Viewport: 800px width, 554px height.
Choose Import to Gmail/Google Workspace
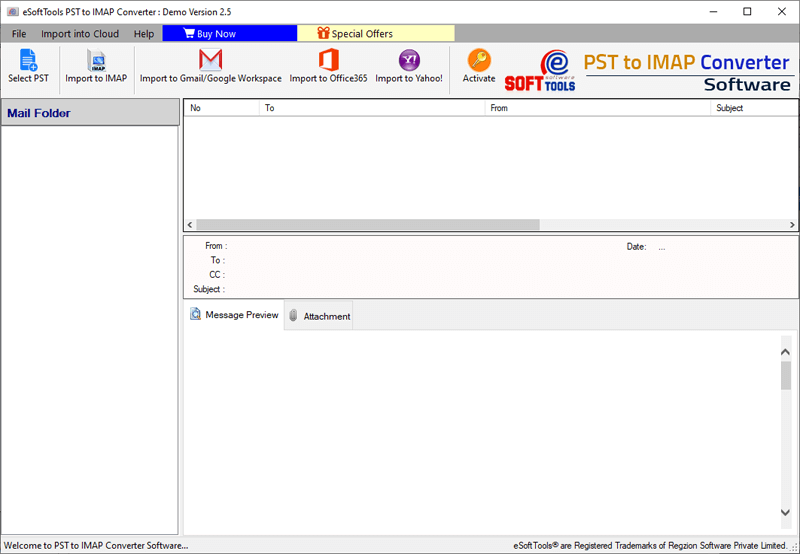(x=210, y=66)
